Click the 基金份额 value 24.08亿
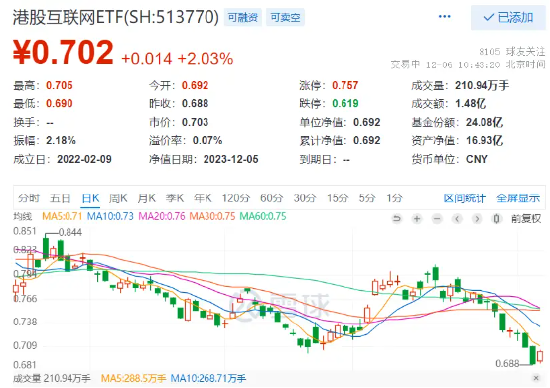This screenshot has width=550, height=388. click(484, 122)
